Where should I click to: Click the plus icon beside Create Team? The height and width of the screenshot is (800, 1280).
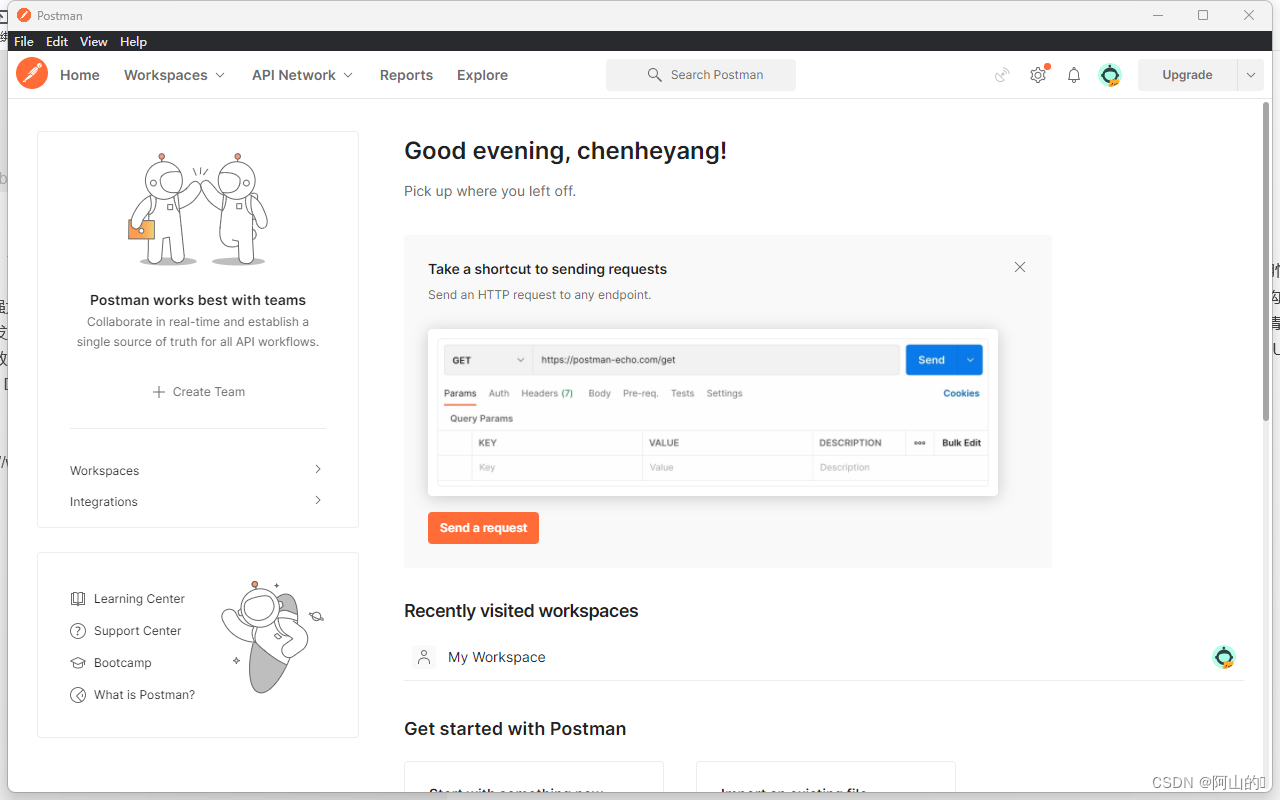(158, 392)
